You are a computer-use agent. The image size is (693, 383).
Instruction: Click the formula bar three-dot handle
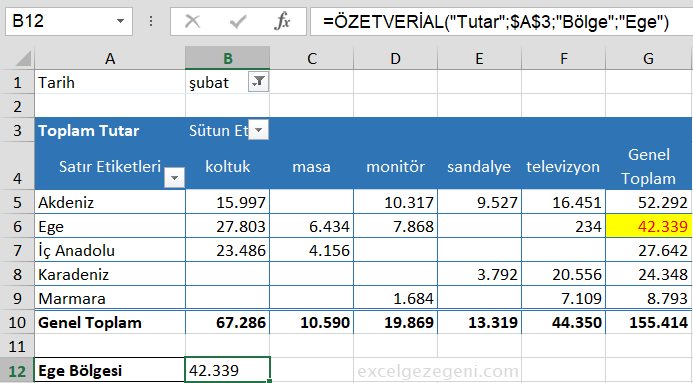[x=151, y=21]
